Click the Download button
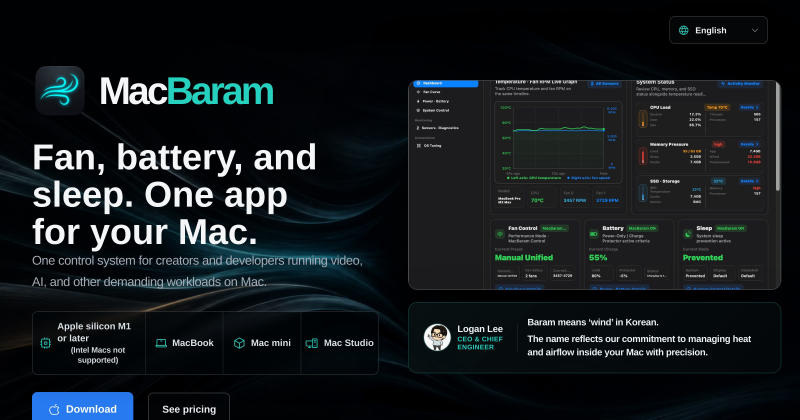Image resolution: width=800 pixels, height=420 pixels. (83, 407)
